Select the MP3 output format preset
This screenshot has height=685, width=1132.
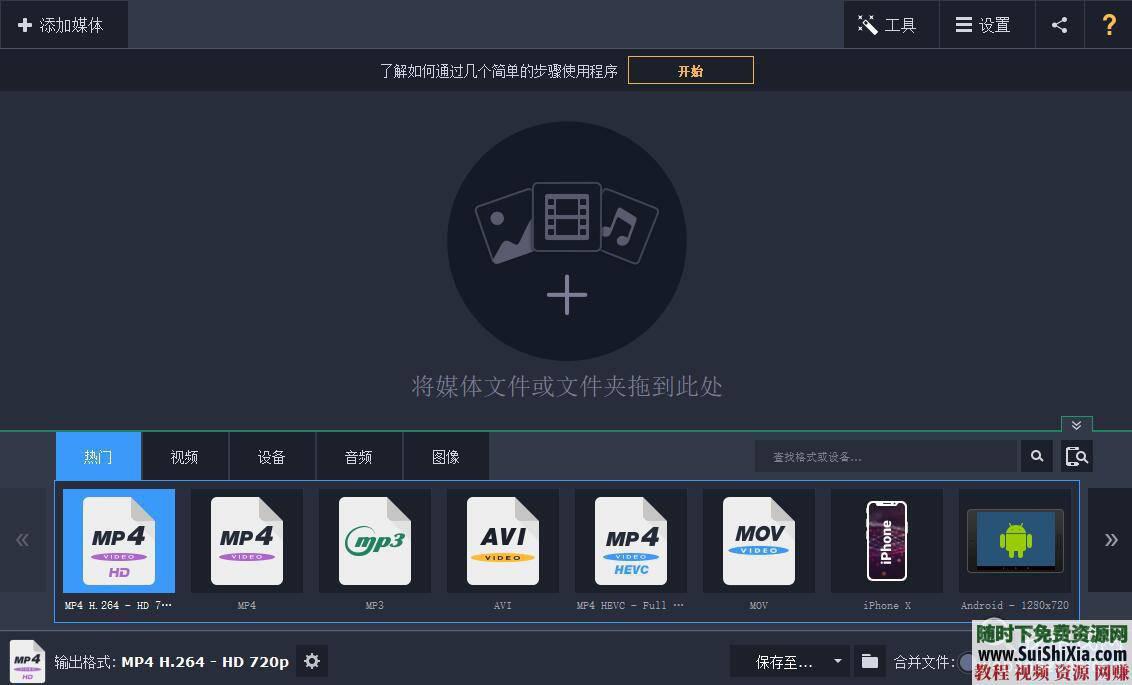click(374, 540)
